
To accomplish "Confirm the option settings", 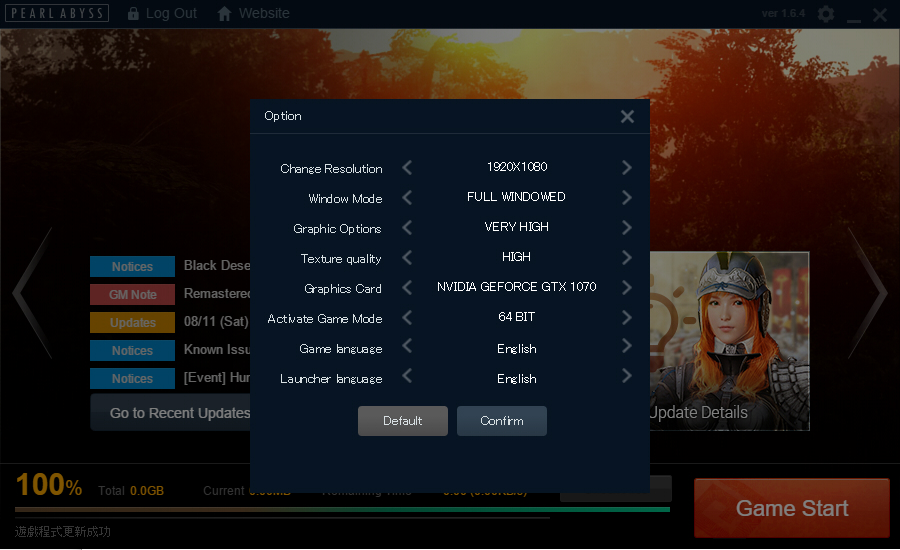I will [502, 421].
